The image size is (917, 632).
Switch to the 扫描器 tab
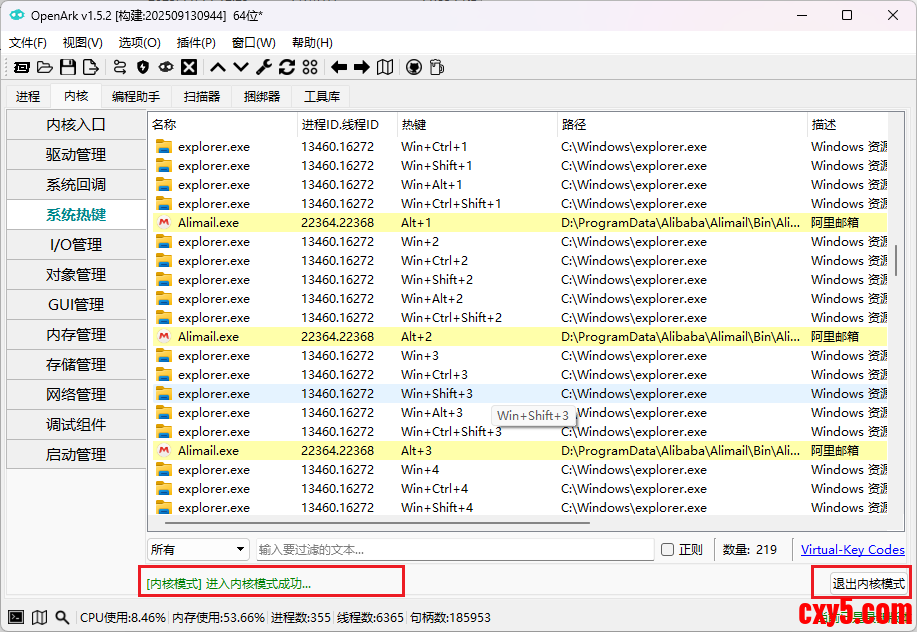(201, 96)
